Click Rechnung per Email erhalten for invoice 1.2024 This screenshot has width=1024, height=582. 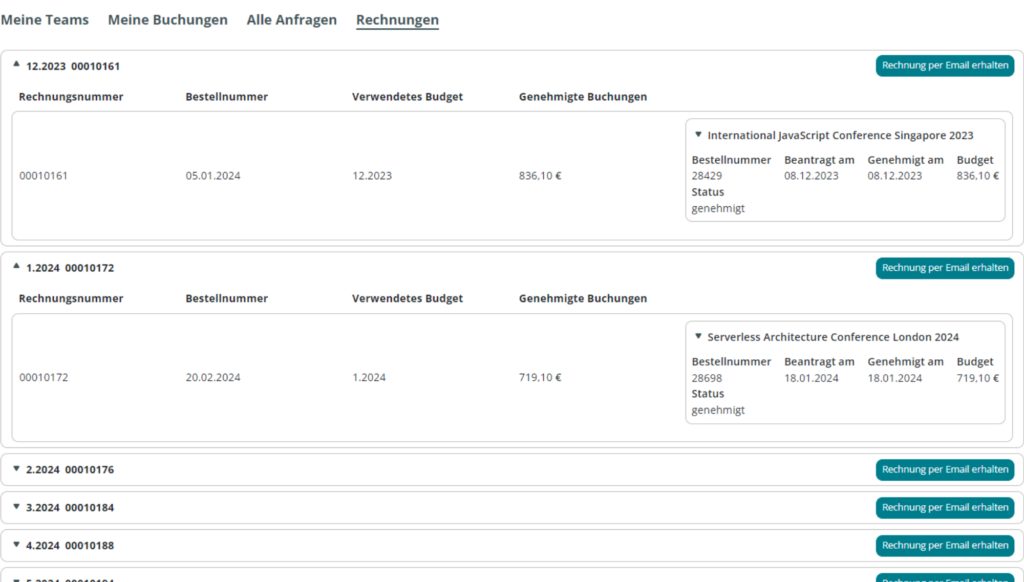[x=944, y=267]
